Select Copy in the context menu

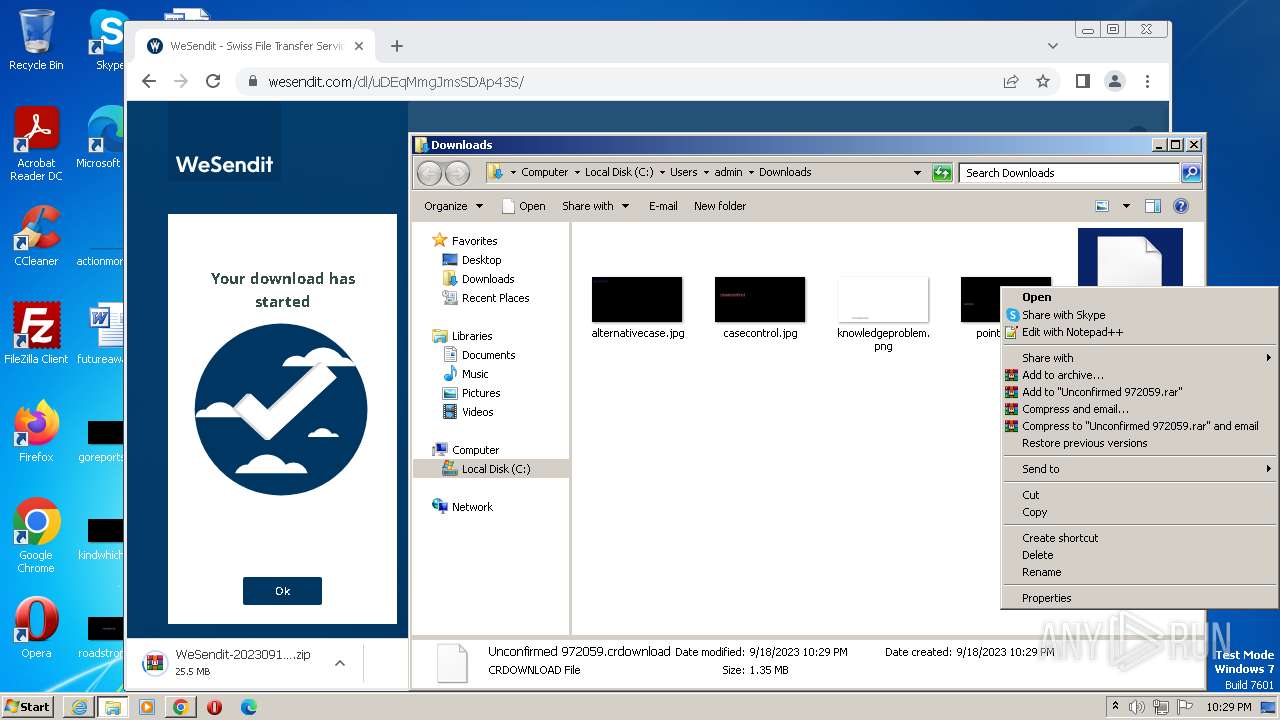coord(1140,512)
